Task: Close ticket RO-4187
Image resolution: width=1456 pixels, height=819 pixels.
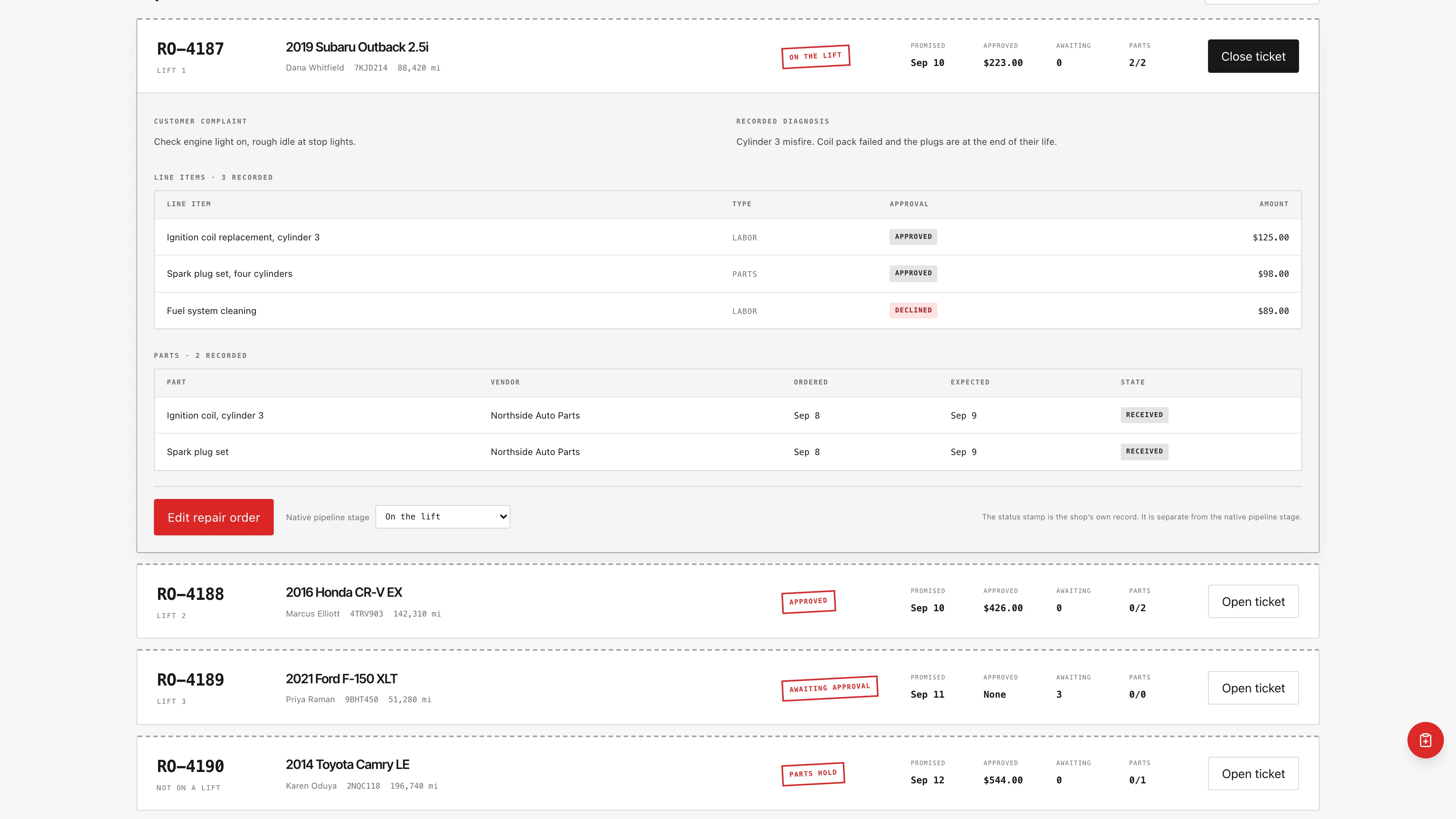Action: 1253,56
